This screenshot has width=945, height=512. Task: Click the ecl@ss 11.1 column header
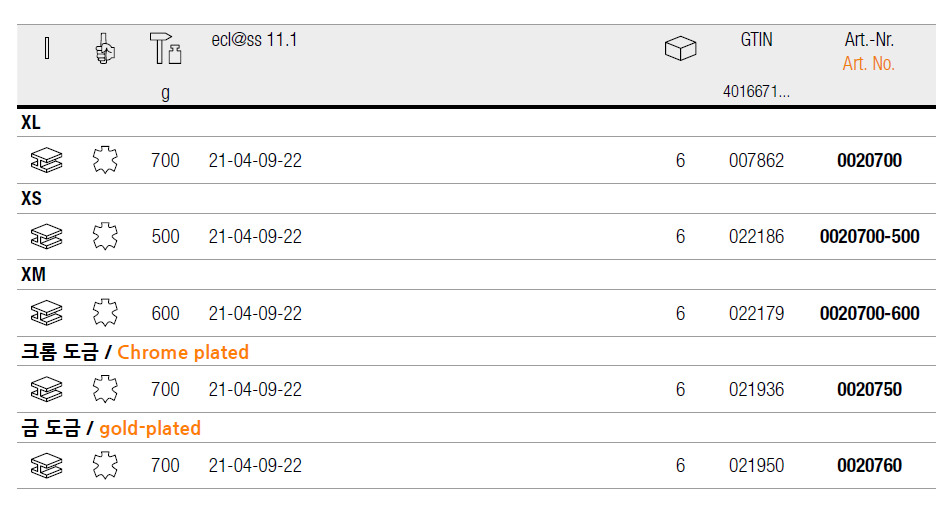[254, 40]
